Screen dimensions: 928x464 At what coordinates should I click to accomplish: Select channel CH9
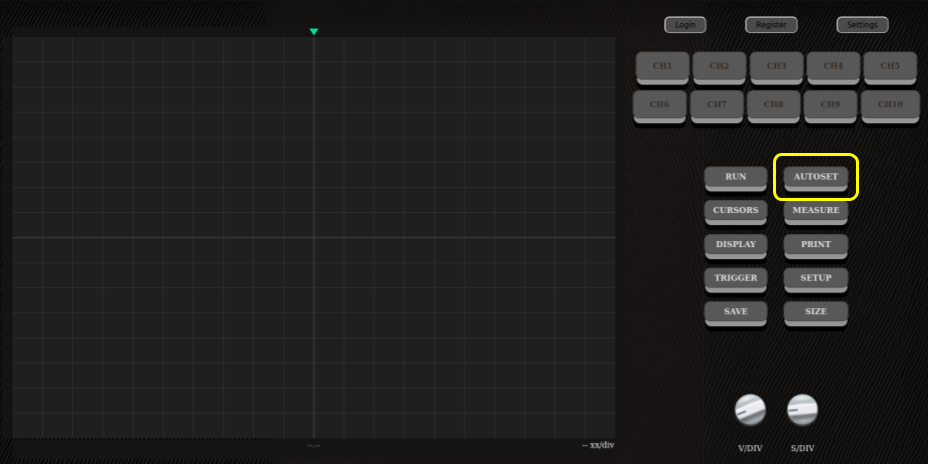pyautogui.click(x=830, y=106)
